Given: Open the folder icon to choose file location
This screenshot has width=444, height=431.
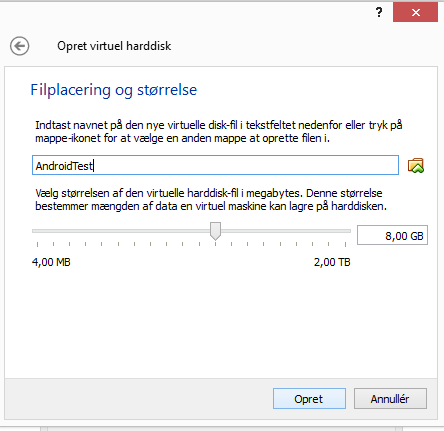Looking at the screenshot, I should [416, 165].
